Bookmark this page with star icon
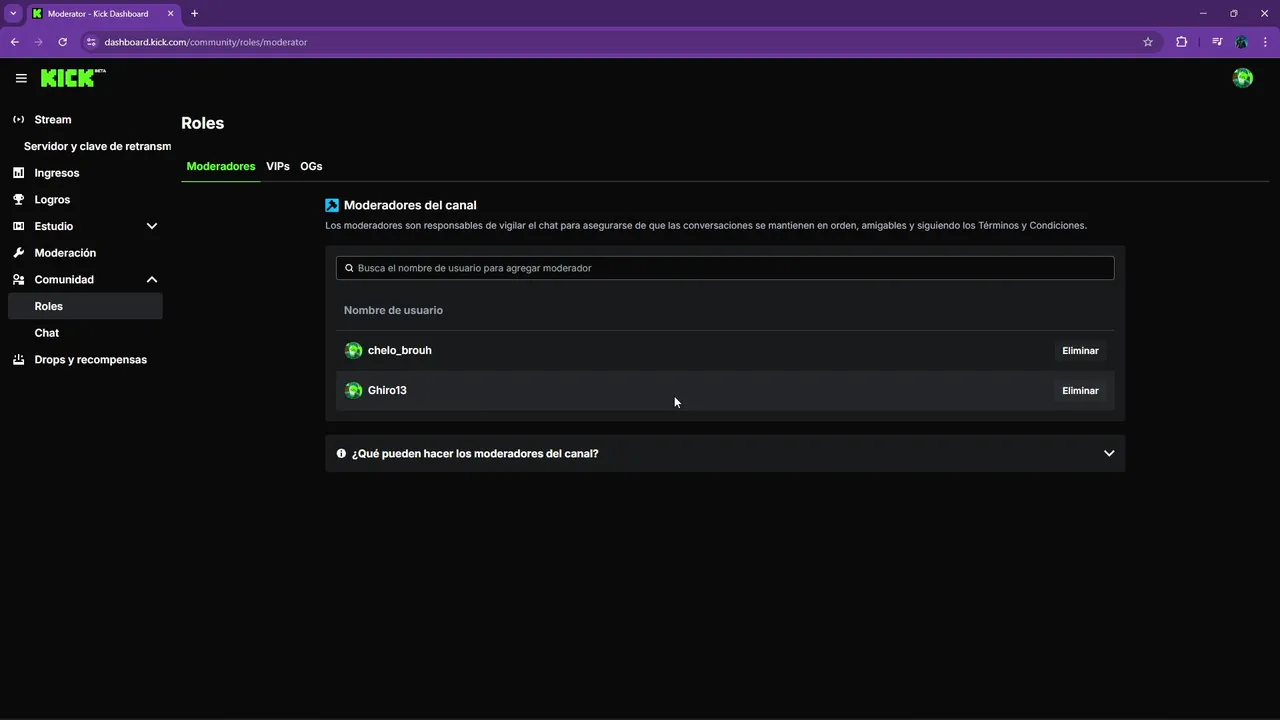This screenshot has width=1280, height=720. point(1148,42)
